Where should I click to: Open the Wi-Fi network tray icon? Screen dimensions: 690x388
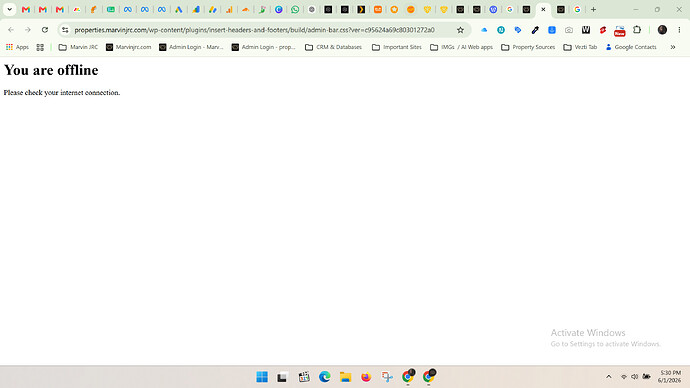coord(624,377)
